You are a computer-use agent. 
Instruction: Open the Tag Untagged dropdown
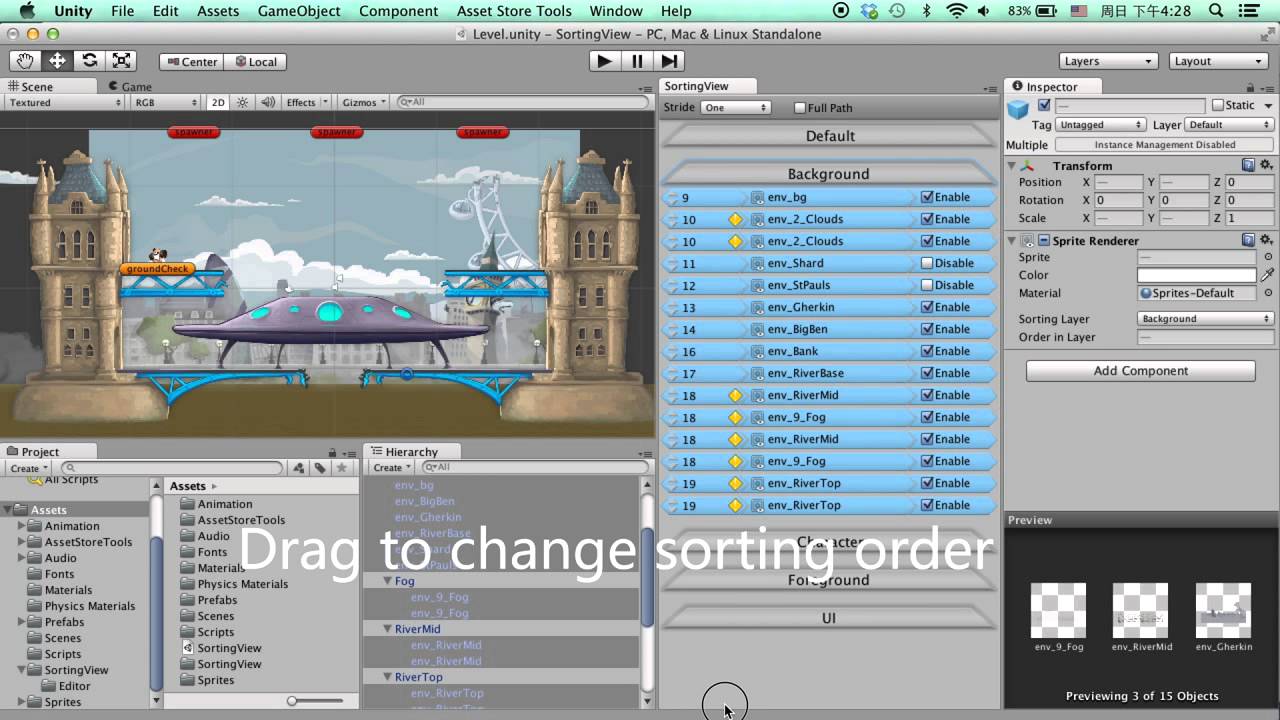1100,125
